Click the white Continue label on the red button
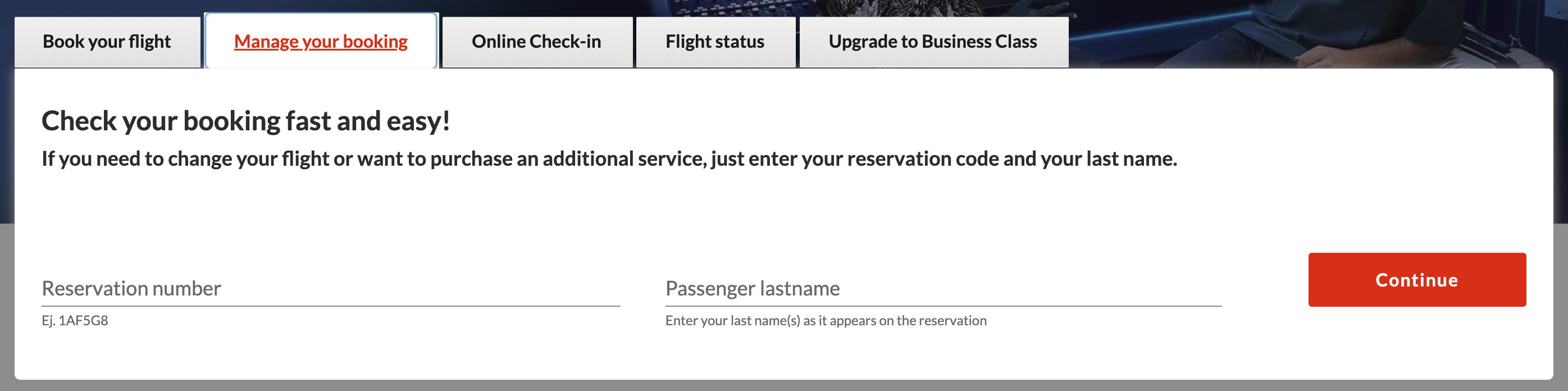 point(1416,280)
